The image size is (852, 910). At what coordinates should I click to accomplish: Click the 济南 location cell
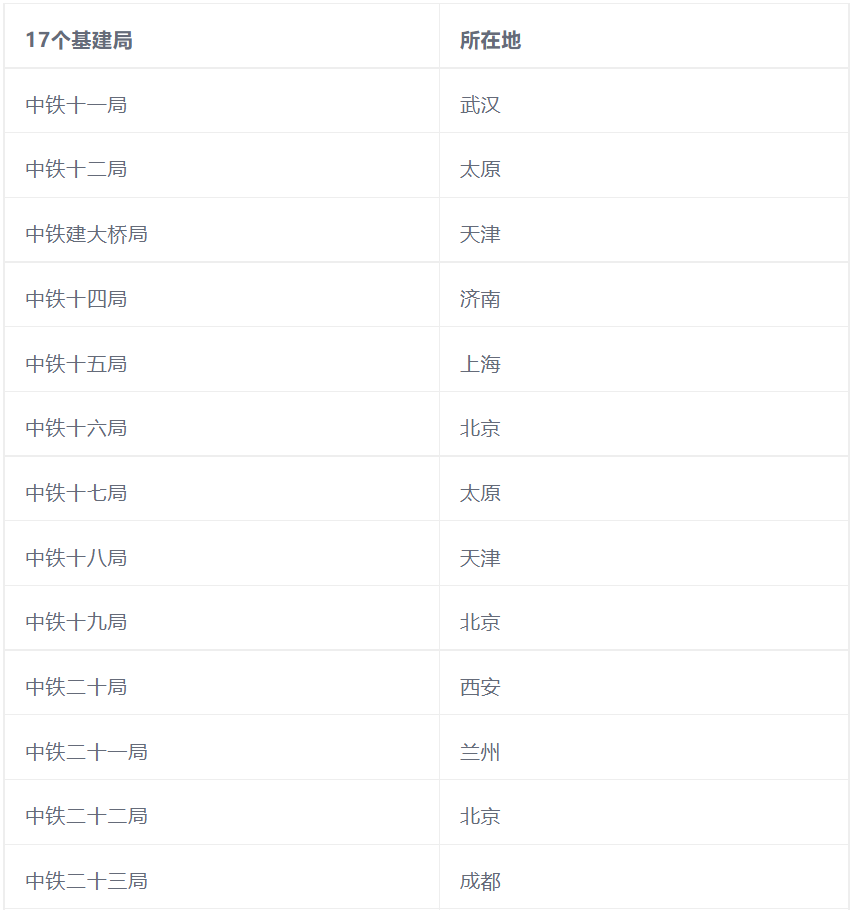480,299
